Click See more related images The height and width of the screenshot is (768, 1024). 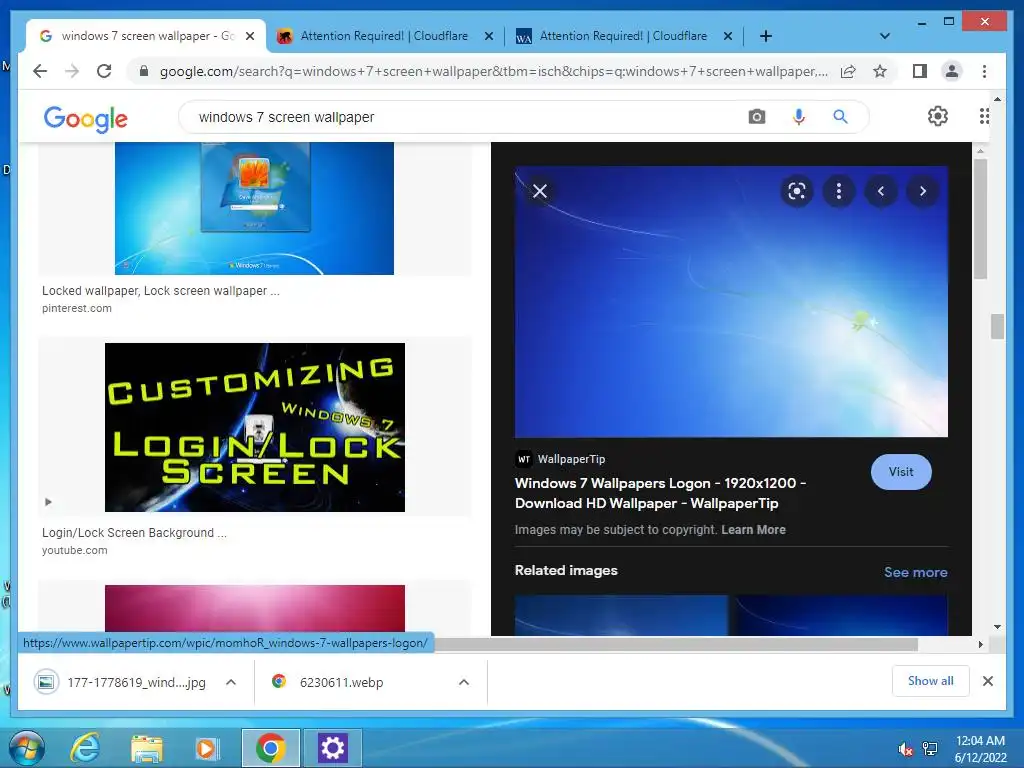tap(916, 572)
